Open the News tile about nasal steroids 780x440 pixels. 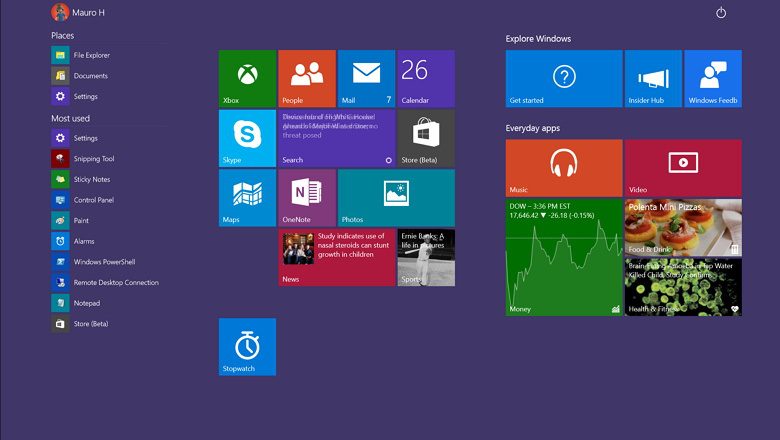(x=337, y=258)
